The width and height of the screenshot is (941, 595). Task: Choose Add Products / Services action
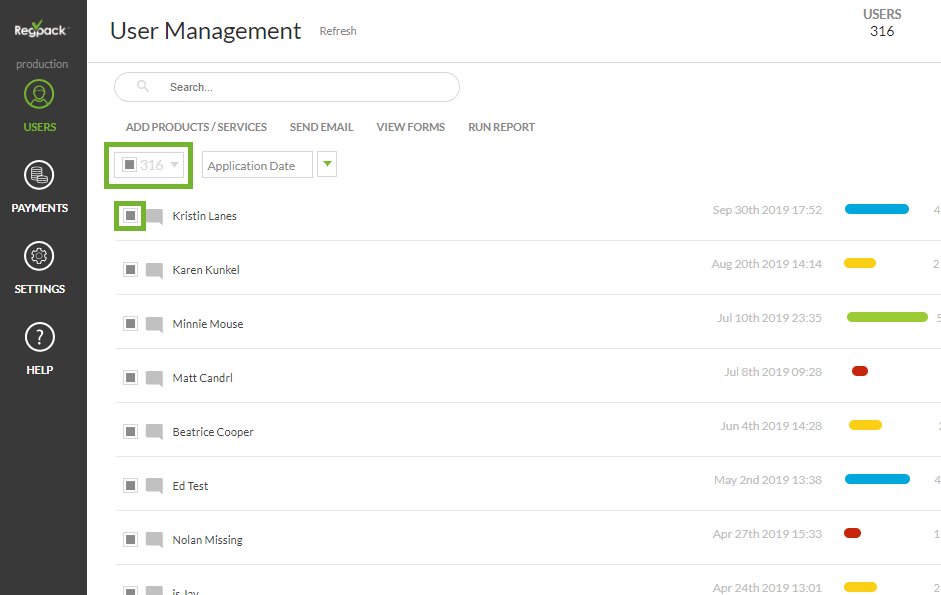click(x=196, y=127)
